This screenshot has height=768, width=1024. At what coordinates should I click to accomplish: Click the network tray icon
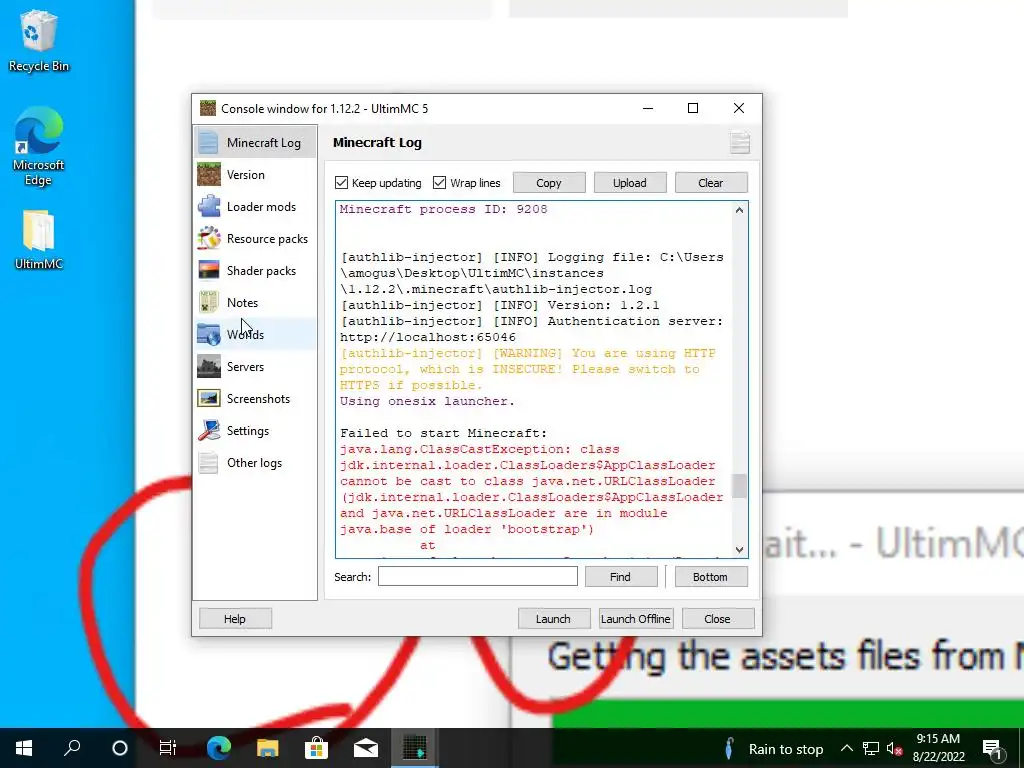(x=871, y=749)
